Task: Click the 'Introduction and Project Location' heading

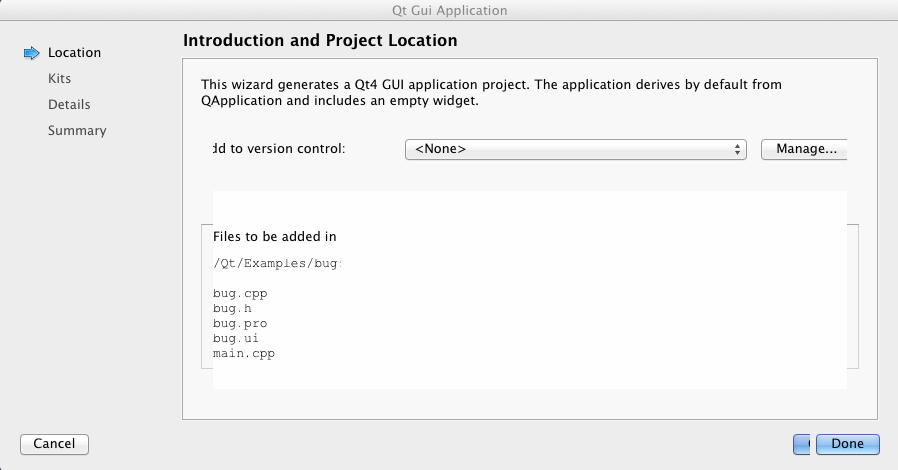Action: click(320, 41)
